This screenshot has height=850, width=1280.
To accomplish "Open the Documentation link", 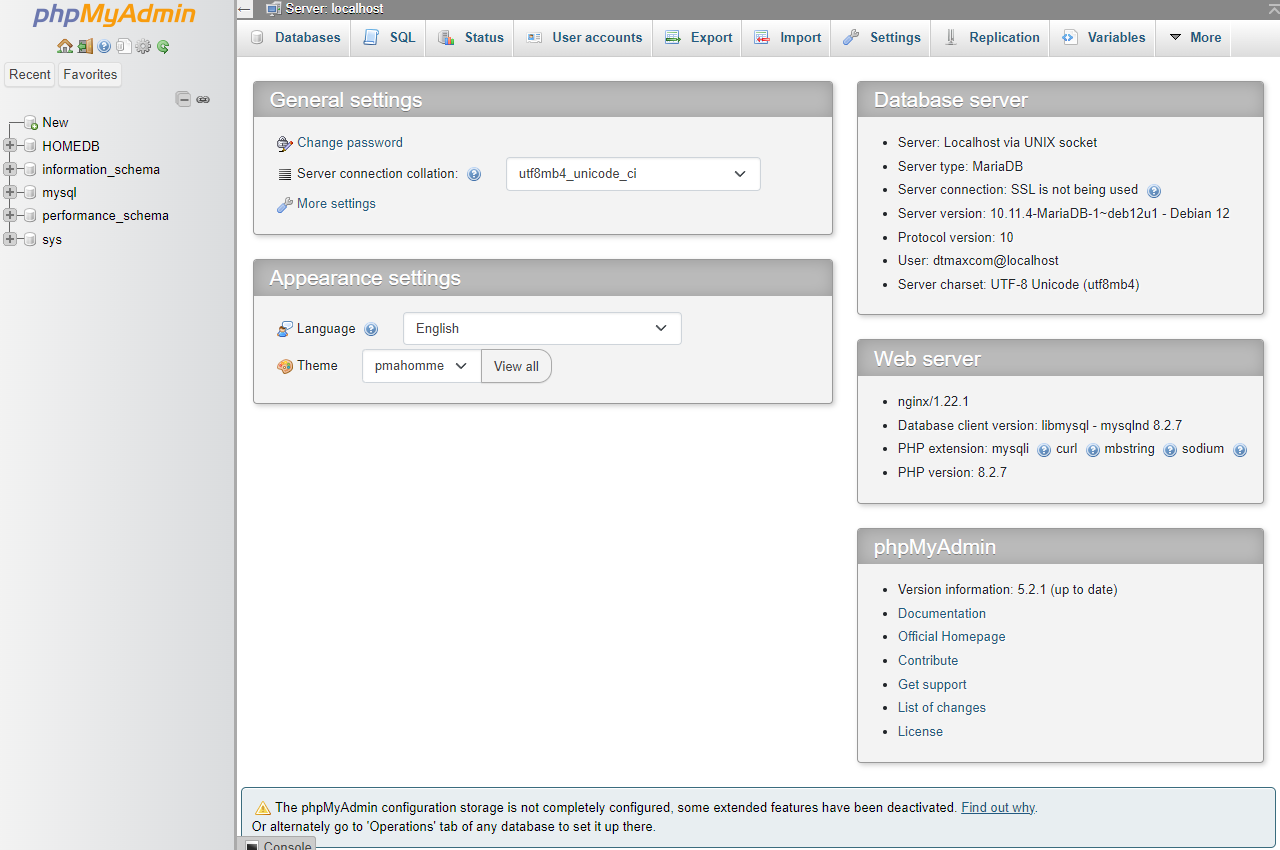I will tap(942, 614).
